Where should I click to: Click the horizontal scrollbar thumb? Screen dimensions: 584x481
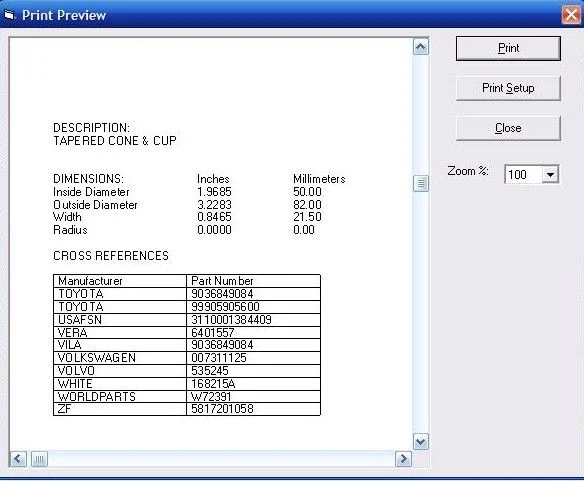point(39,459)
